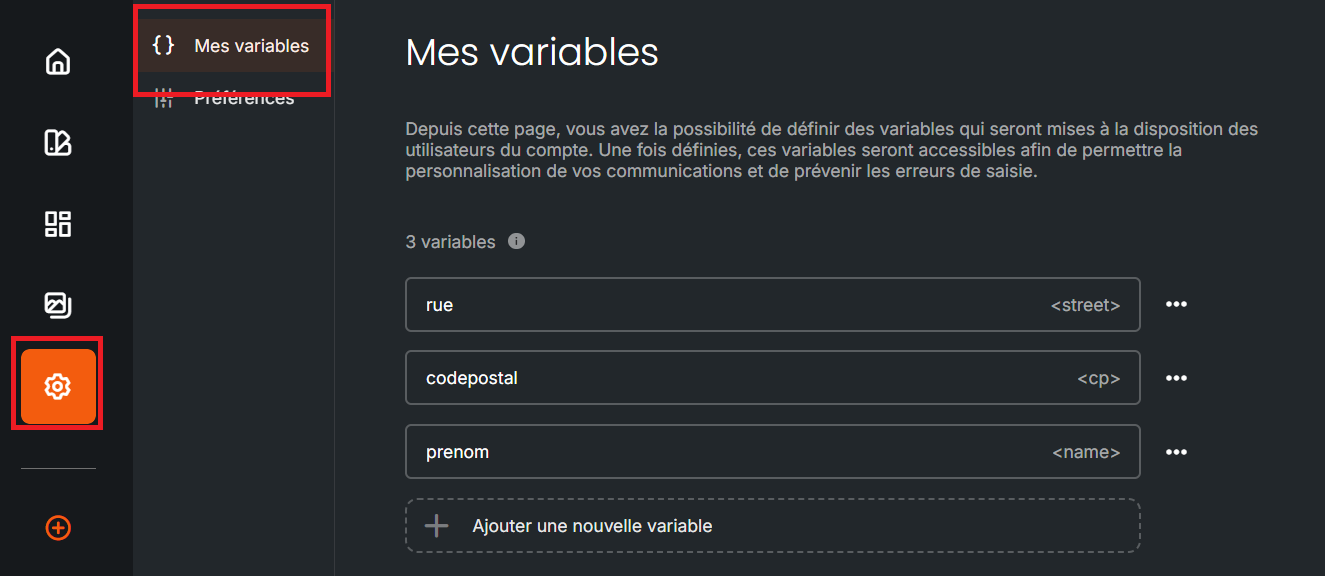Open the Préférences menu item
Screen dimensions: 1325x576
tap(243, 99)
